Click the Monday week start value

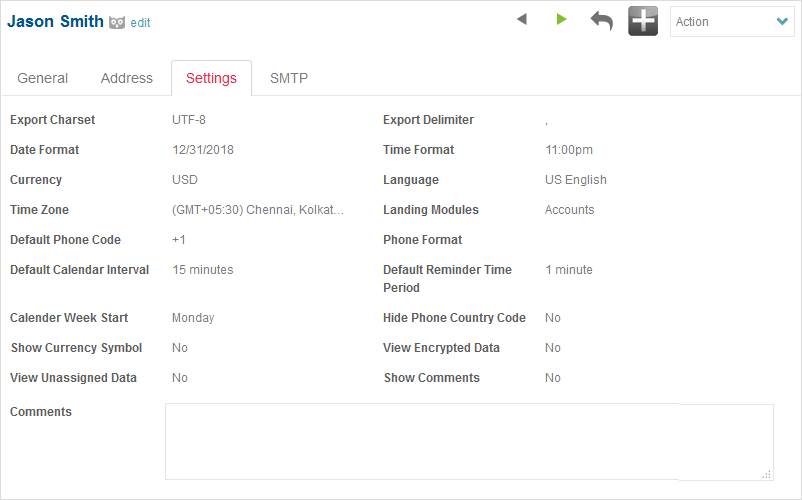(193, 318)
